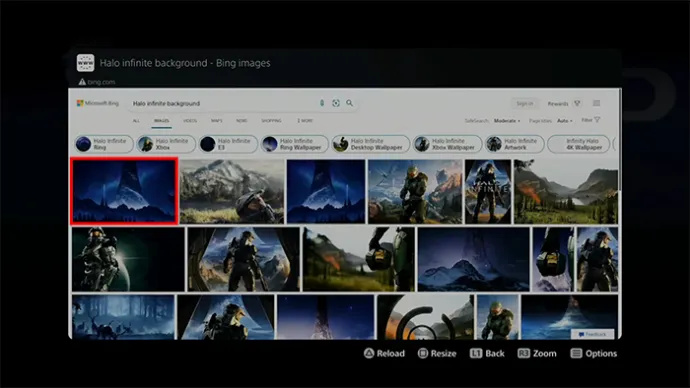
Task: Click the Sign in button
Action: pos(525,103)
